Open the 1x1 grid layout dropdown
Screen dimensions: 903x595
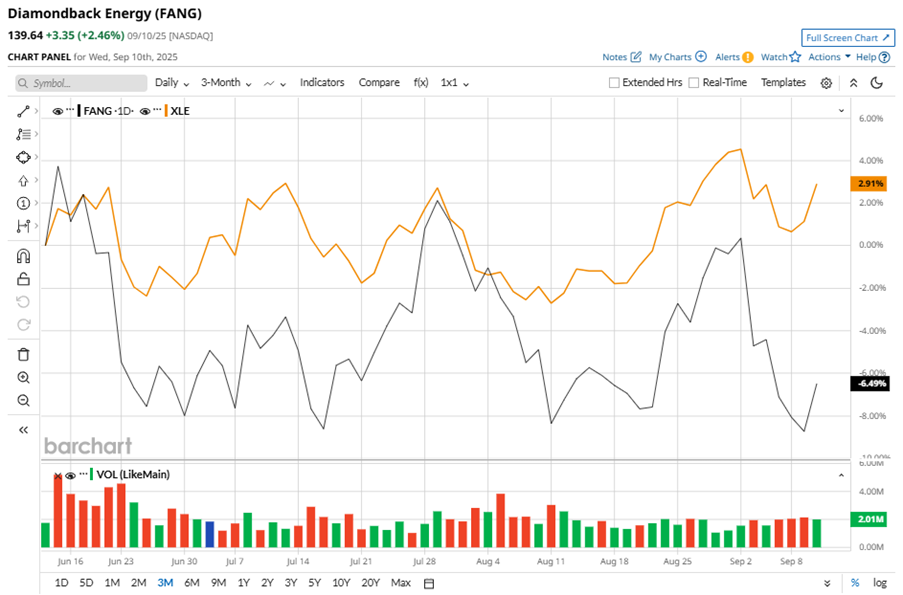click(x=454, y=83)
